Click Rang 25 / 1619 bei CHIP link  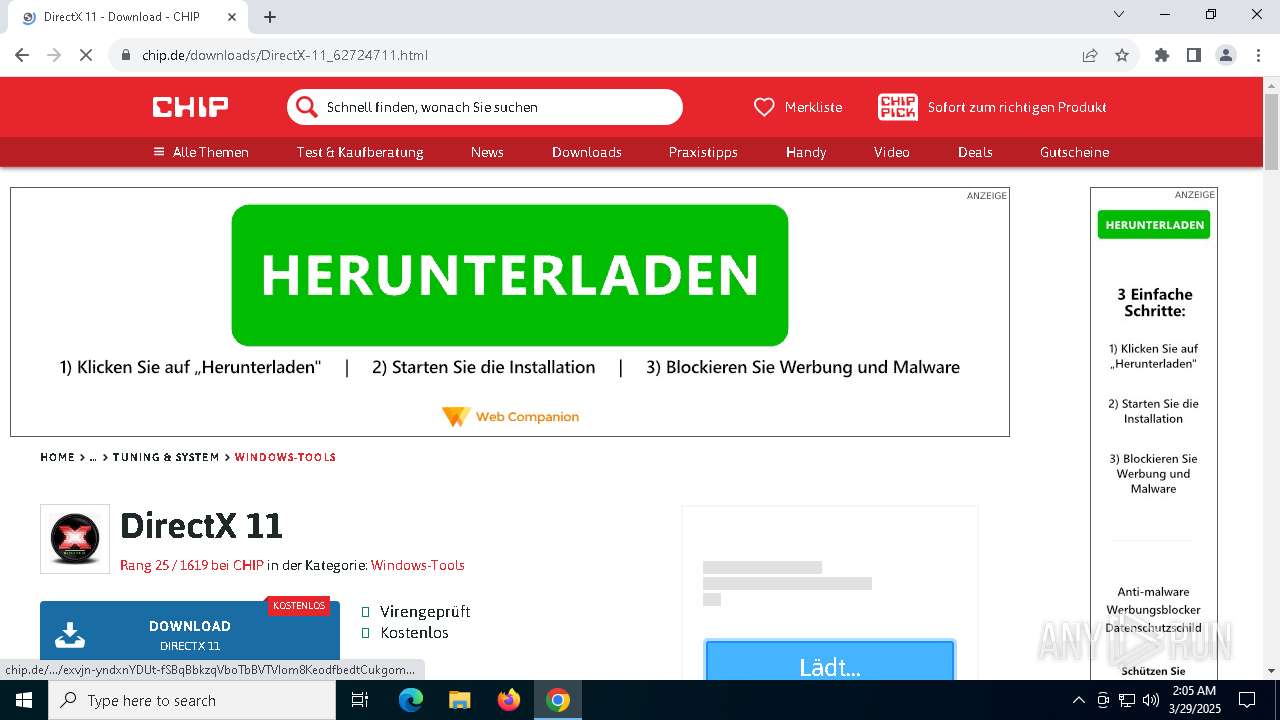coord(192,565)
